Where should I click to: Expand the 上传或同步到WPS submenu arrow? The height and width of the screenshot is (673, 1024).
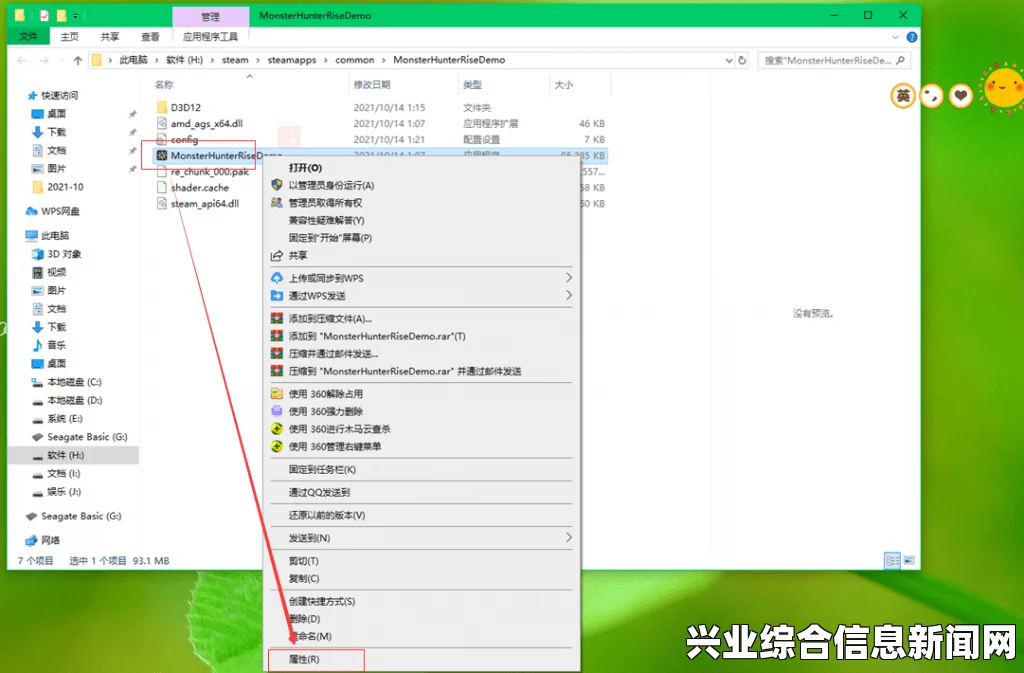coord(568,278)
